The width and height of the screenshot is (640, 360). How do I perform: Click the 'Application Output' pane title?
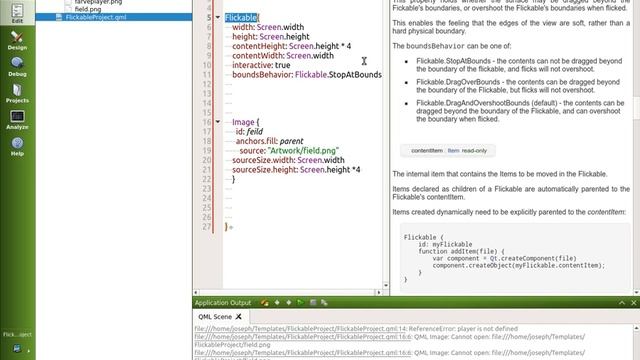223,303
